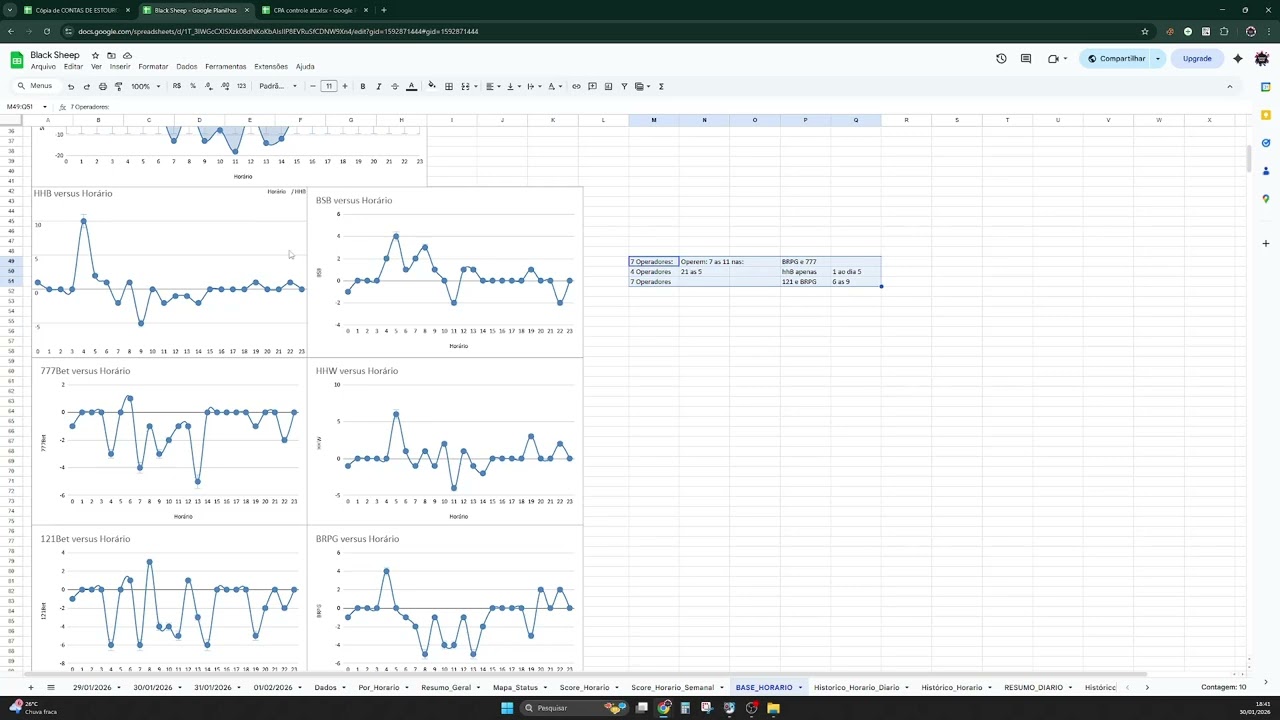Toggle bold formatting

(362, 86)
